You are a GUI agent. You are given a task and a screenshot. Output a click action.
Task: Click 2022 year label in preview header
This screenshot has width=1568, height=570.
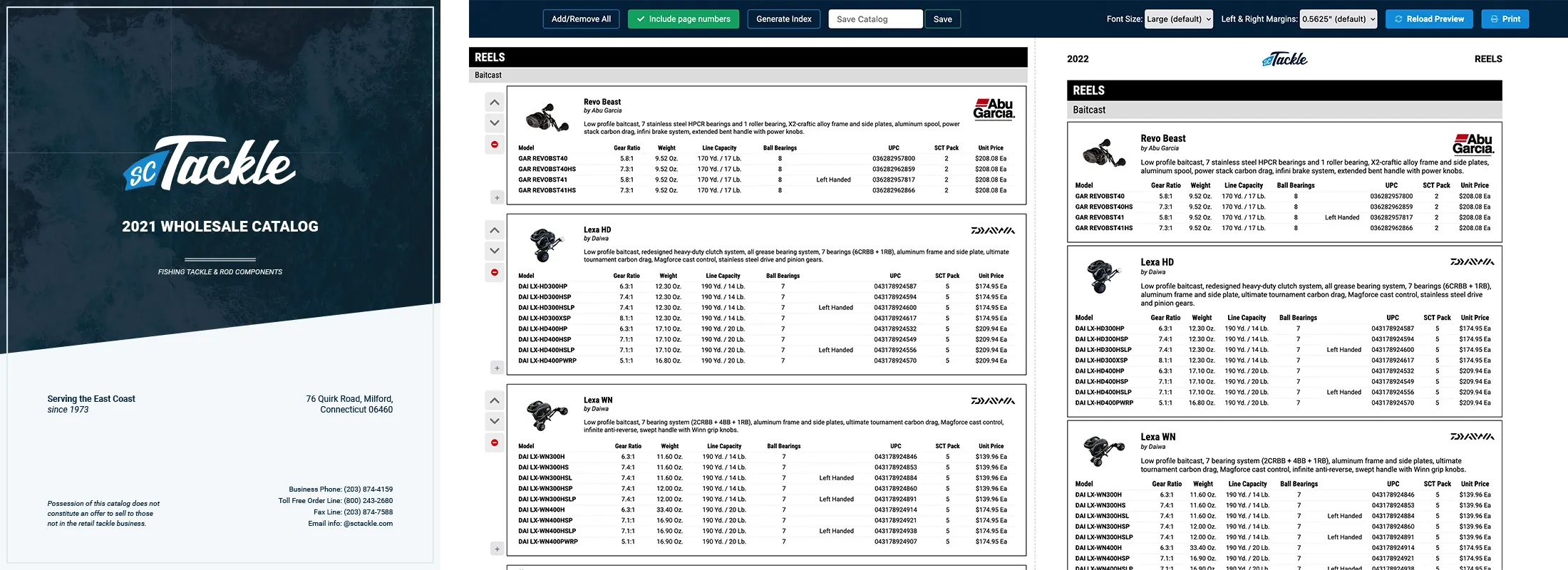pos(1078,59)
